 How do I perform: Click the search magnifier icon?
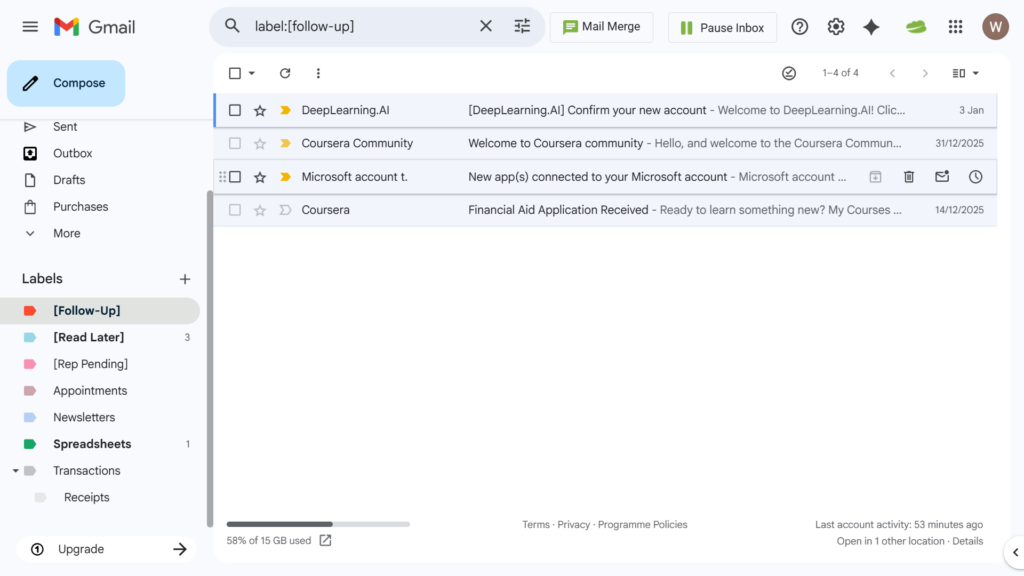coord(232,26)
